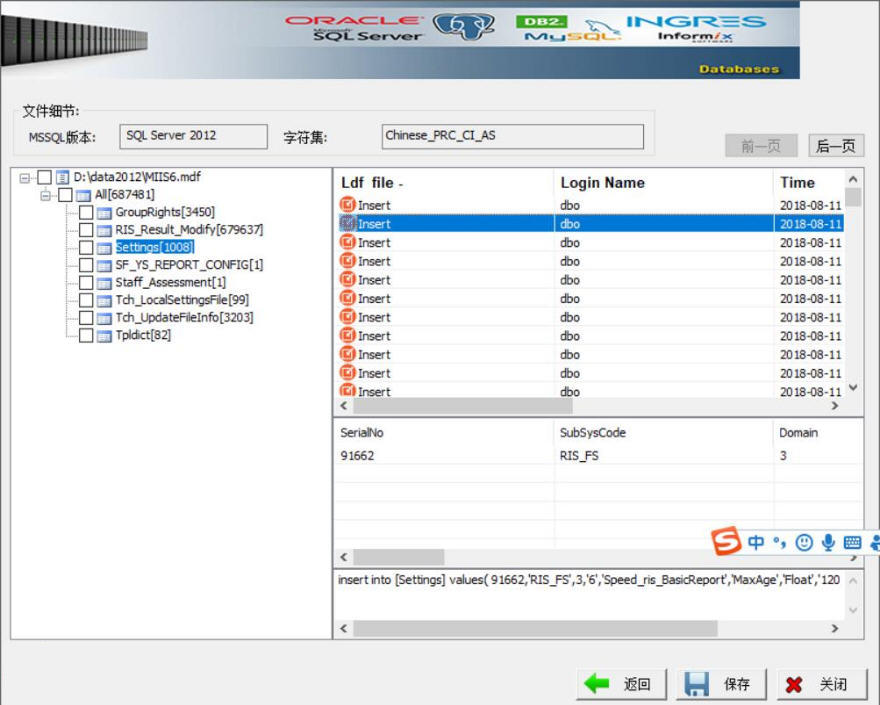Select the Staff_Assessment[1] tree item

(170, 283)
